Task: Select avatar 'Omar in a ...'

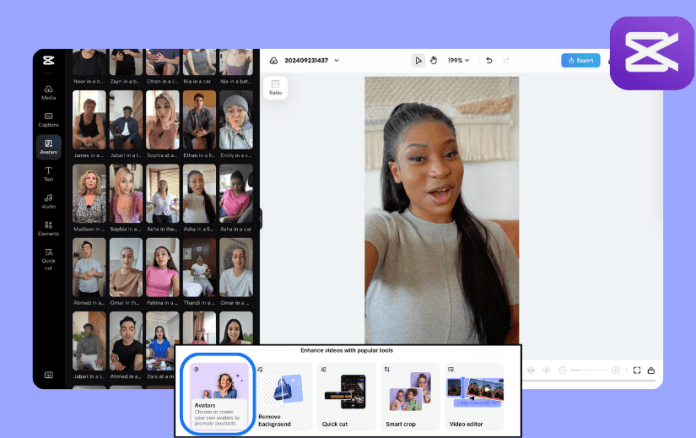Action: [236, 271]
